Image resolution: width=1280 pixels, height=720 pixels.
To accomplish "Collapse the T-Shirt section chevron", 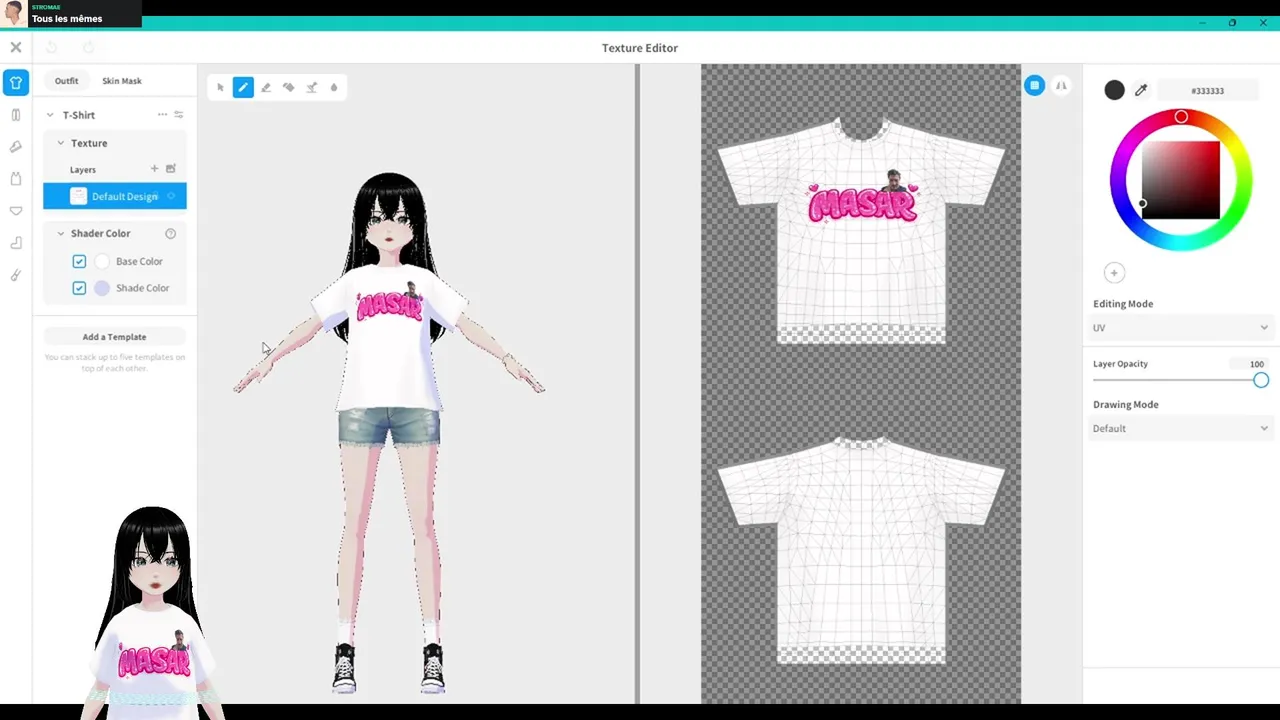I will pyautogui.click(x=50, y=115).
